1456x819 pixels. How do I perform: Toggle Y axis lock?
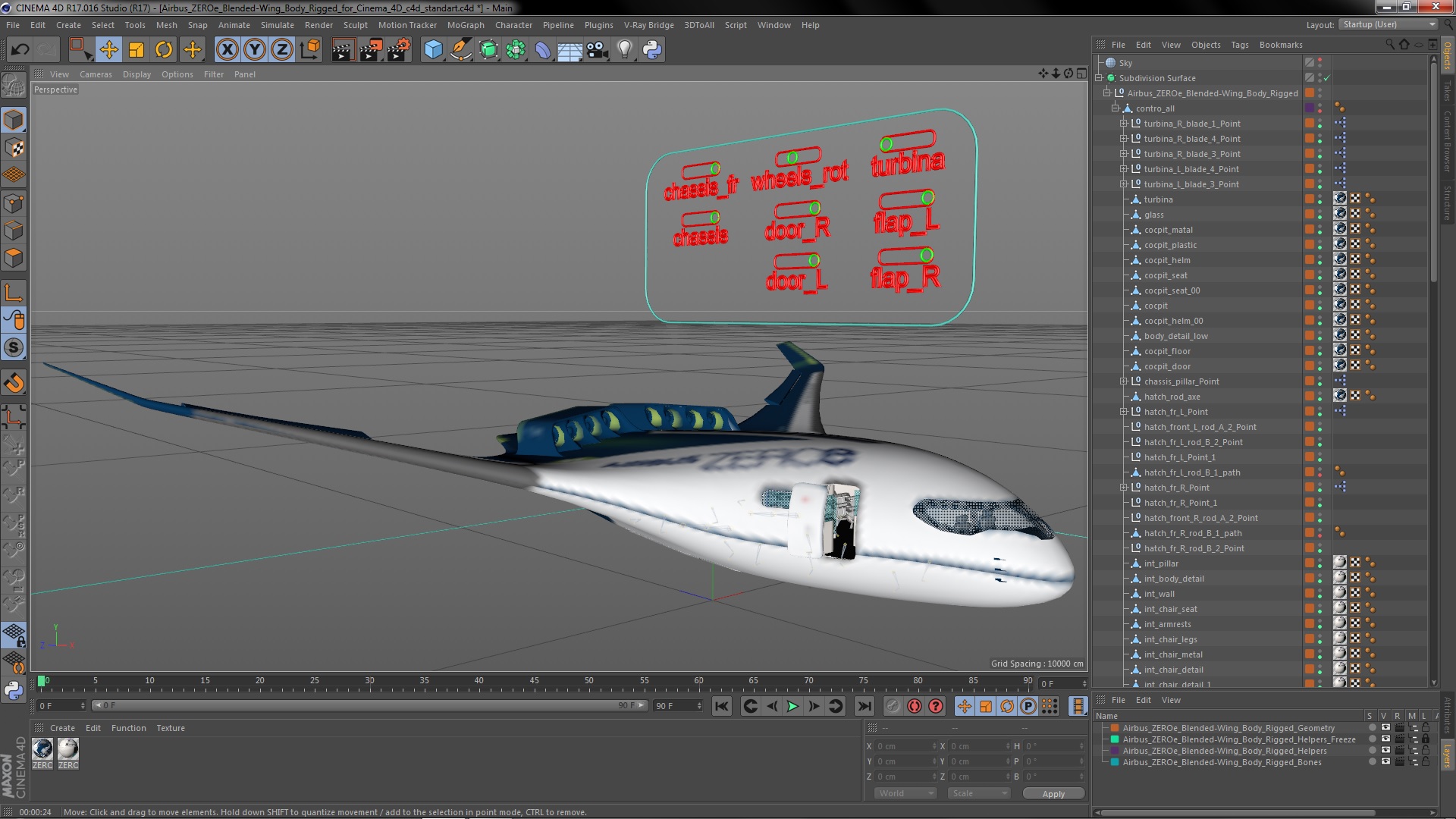[x=255, y=50]
